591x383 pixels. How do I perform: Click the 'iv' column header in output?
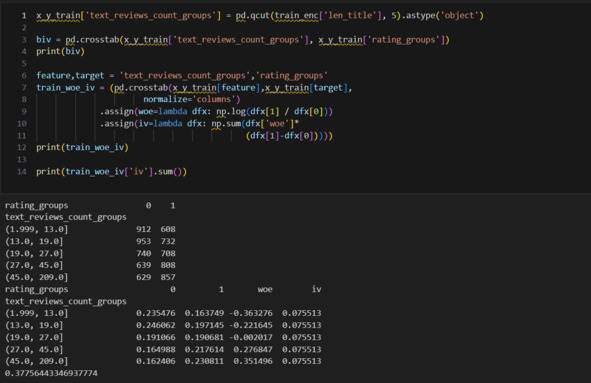click(x=317, y=289)
